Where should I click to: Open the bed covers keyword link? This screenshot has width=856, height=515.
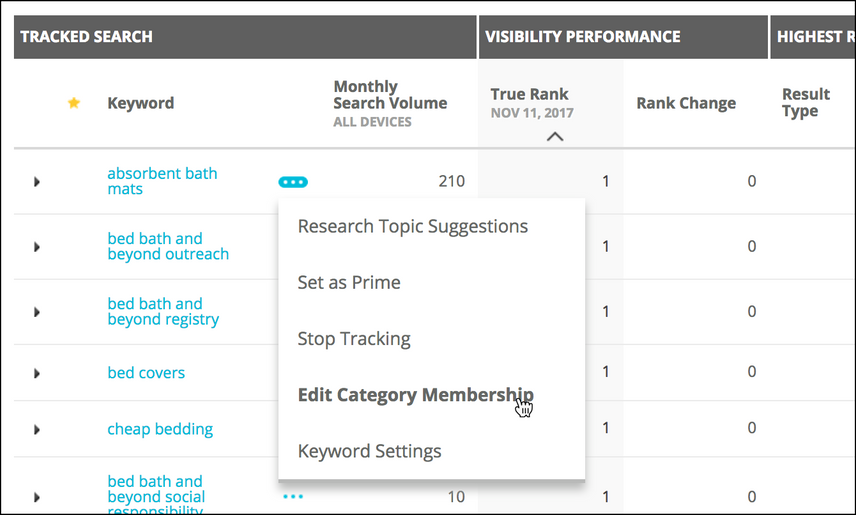coord(146,373)
